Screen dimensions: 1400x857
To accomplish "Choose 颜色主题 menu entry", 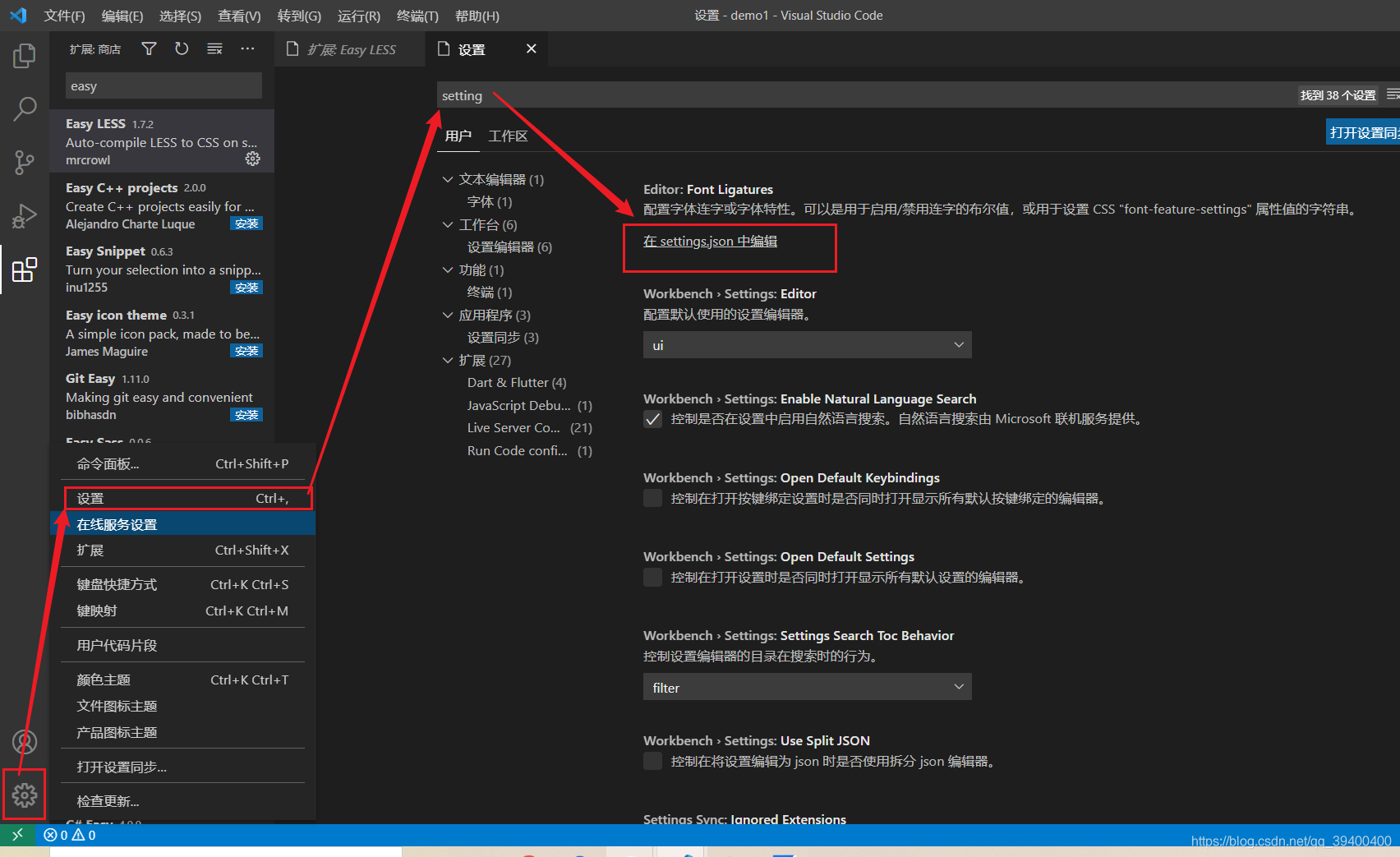I will [182, 680].
